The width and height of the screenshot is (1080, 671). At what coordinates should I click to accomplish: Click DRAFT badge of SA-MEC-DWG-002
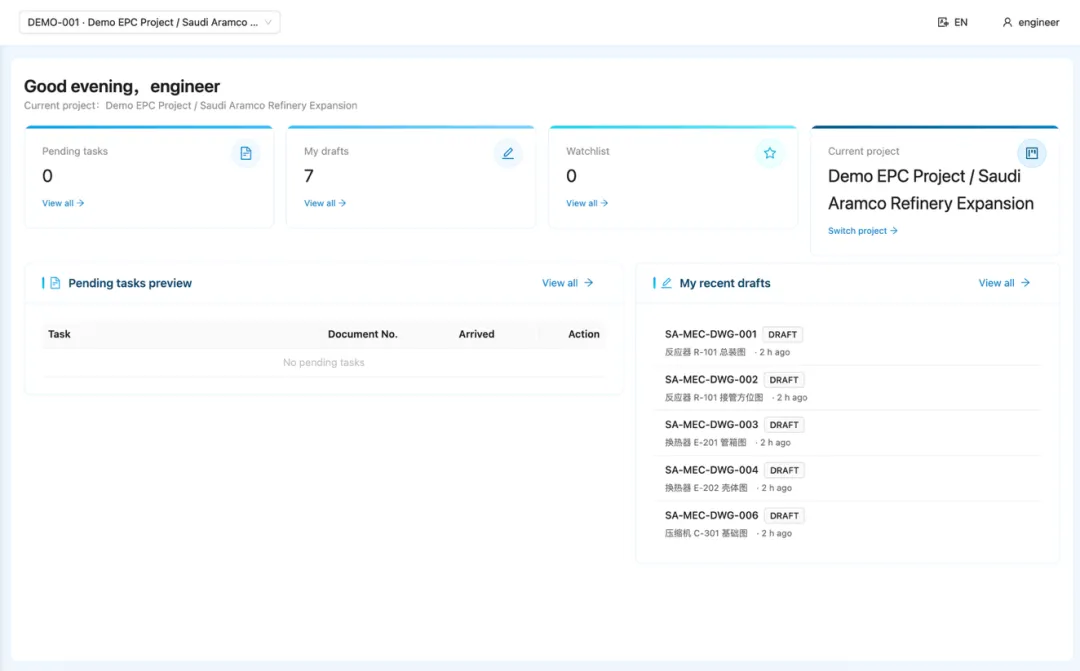pos(784,380)
